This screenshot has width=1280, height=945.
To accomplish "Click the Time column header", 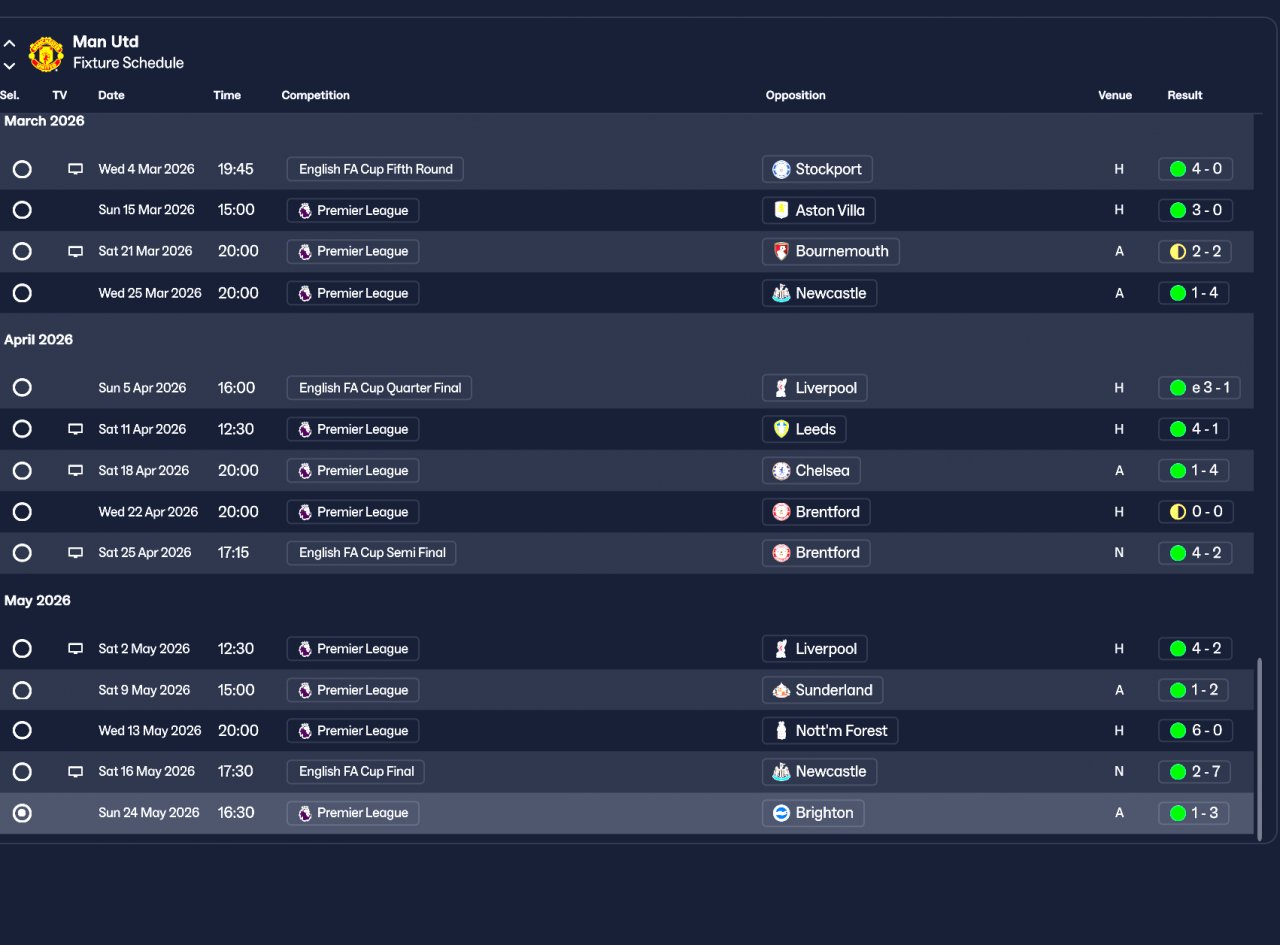I will tap(227, 96).
